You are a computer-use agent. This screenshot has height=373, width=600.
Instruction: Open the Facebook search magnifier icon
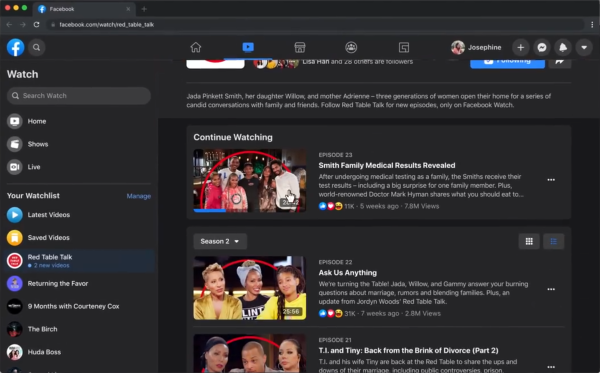pos(36,47)
